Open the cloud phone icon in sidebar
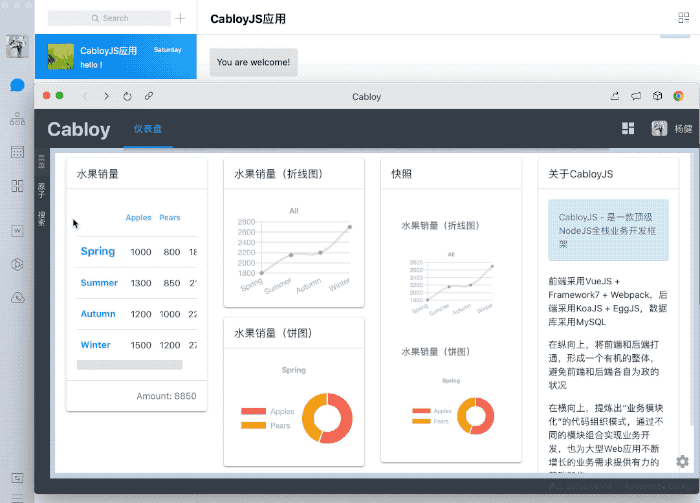 [17, 298]
